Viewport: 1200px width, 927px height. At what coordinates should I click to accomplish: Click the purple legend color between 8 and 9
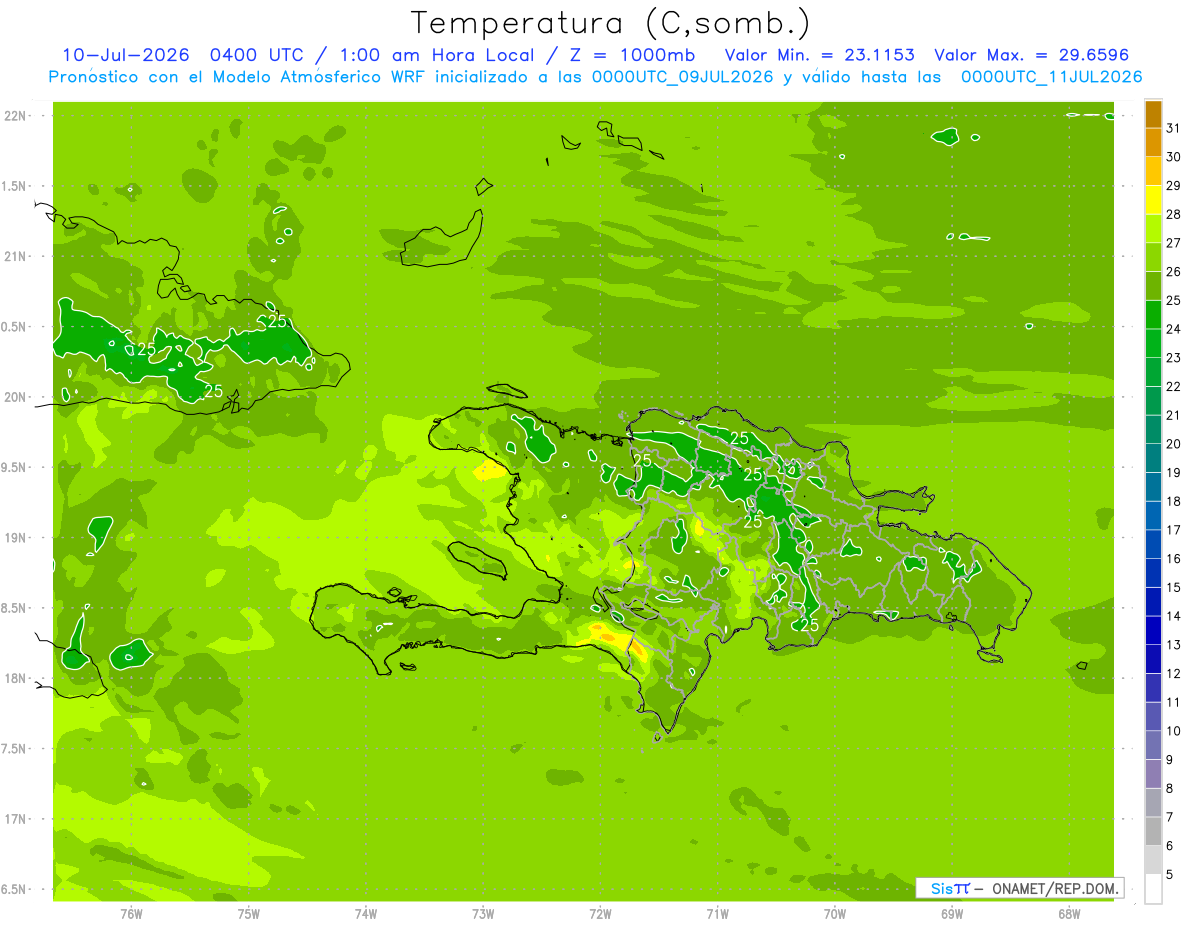tap(1153, 774)
